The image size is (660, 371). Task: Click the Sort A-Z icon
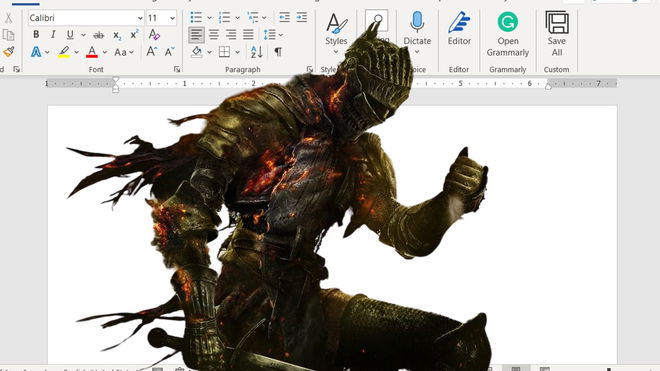tap(257, 52)
